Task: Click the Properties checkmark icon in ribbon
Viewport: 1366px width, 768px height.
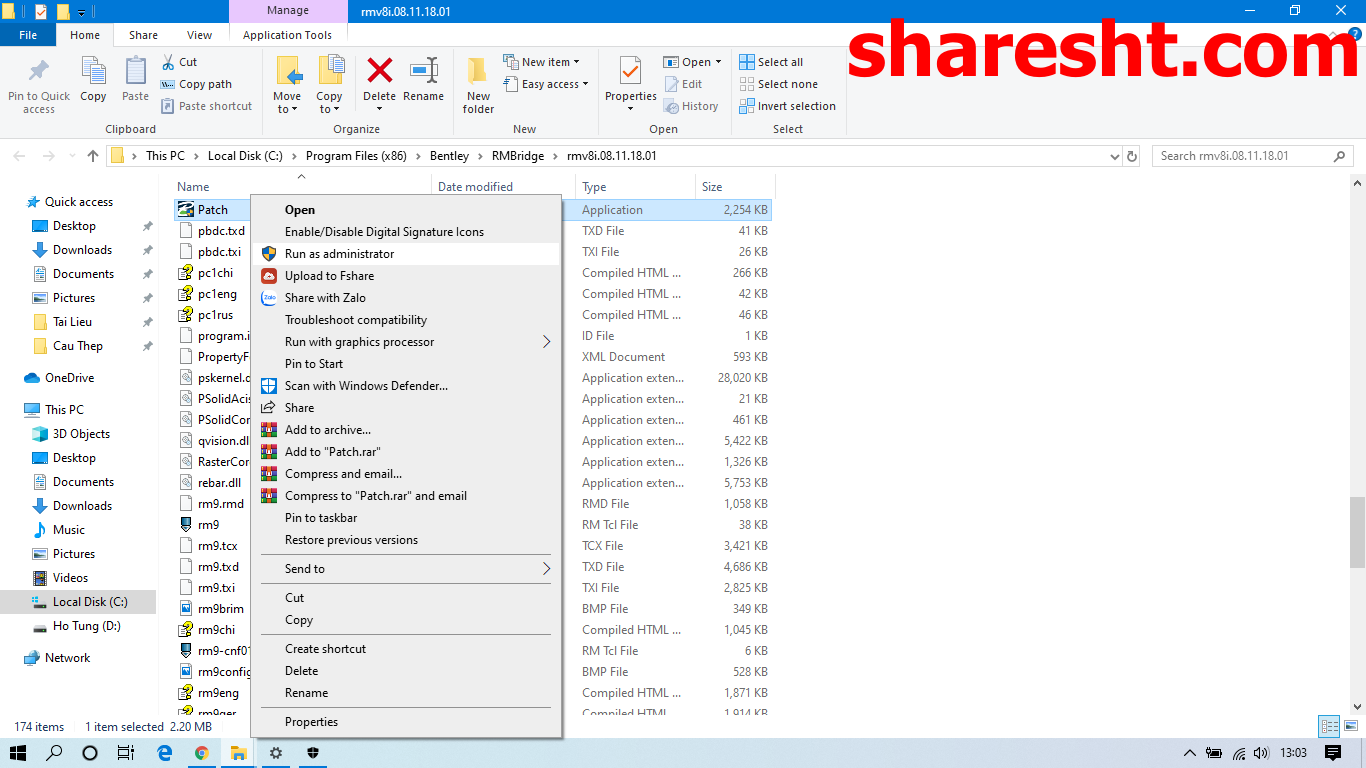Action: (x=630, y=71)
